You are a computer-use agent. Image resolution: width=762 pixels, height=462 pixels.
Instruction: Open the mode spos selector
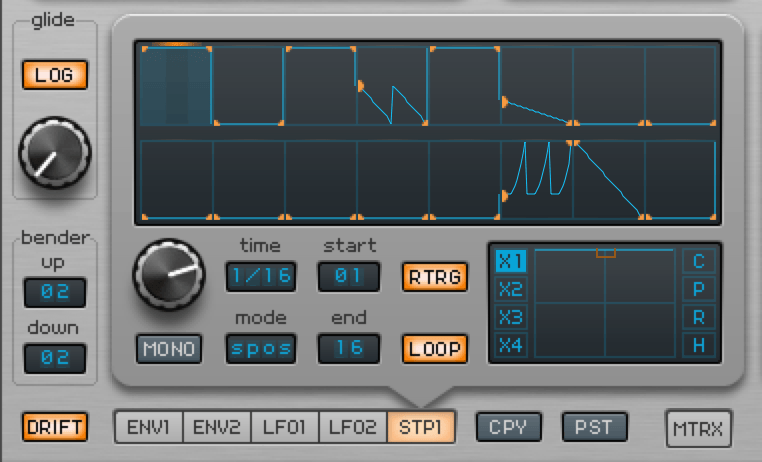(x=261, y=349)
